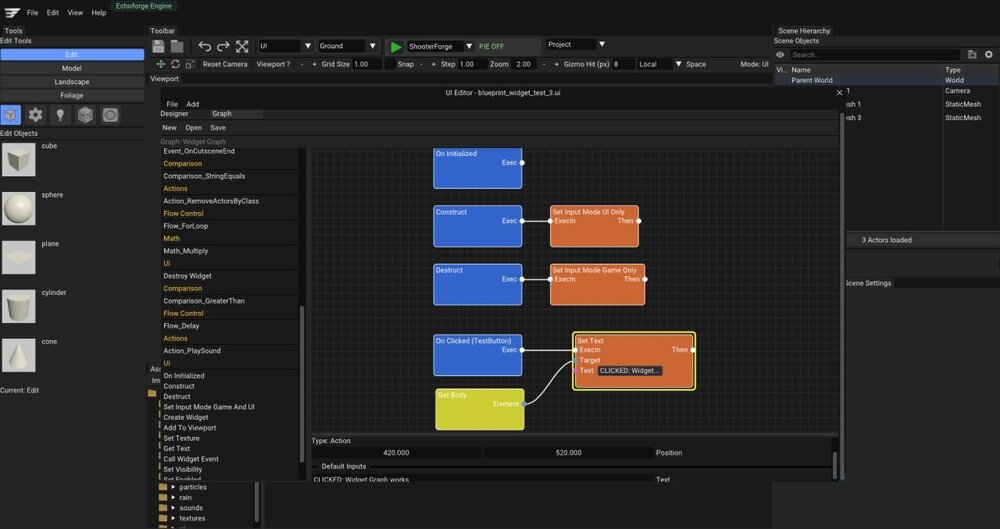The width and height of the screenshot is (1000, 529).
Task: Select the cube objects category icon
Action: (x=10, y=115)
